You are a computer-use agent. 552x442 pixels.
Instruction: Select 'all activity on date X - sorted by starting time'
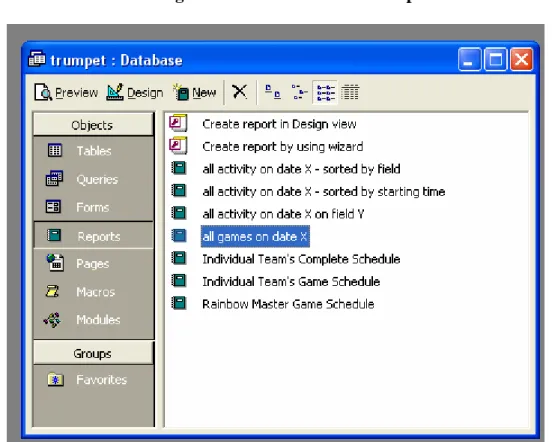point(324,191)
